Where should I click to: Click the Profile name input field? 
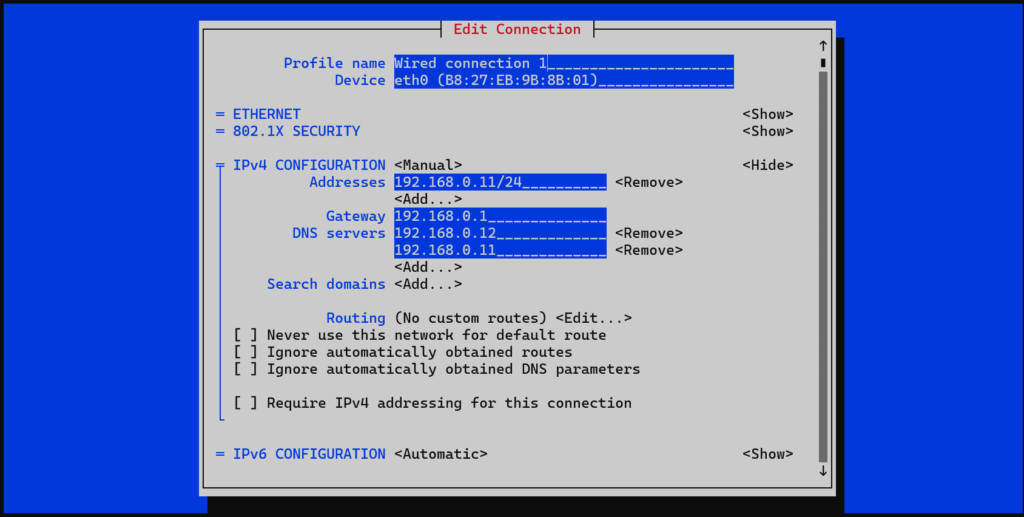563,63
